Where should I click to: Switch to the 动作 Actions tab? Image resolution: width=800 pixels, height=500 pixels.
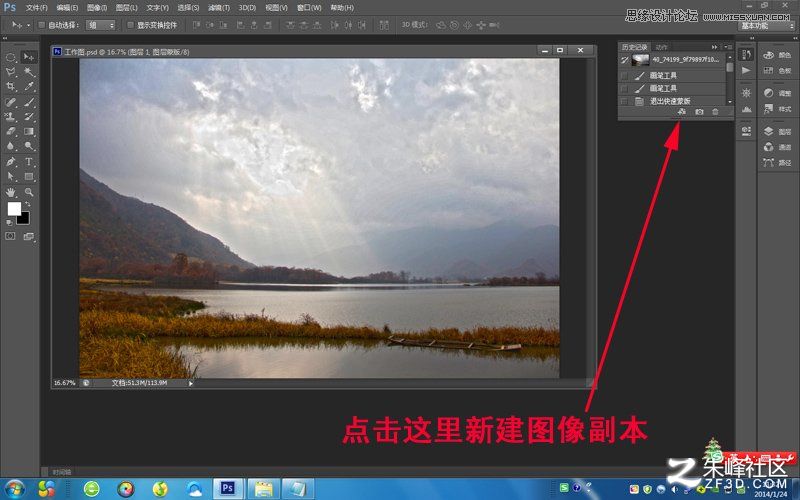click(x=661, y=47)
